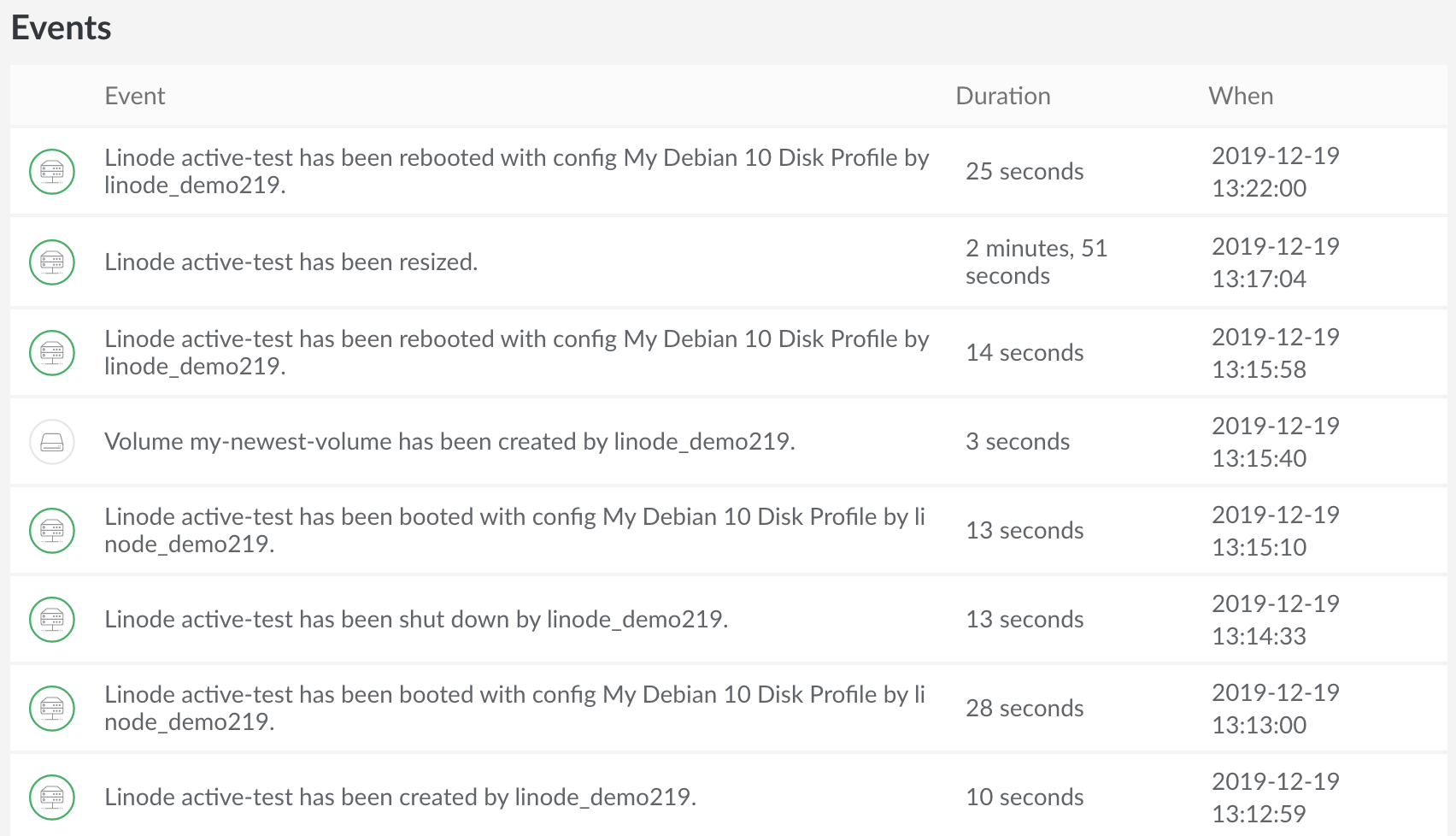The width and height of the screenshot is (1456, 836).
Task: Click the volume icon for my-newest-volume event
Action: click(x=52, y=442)
